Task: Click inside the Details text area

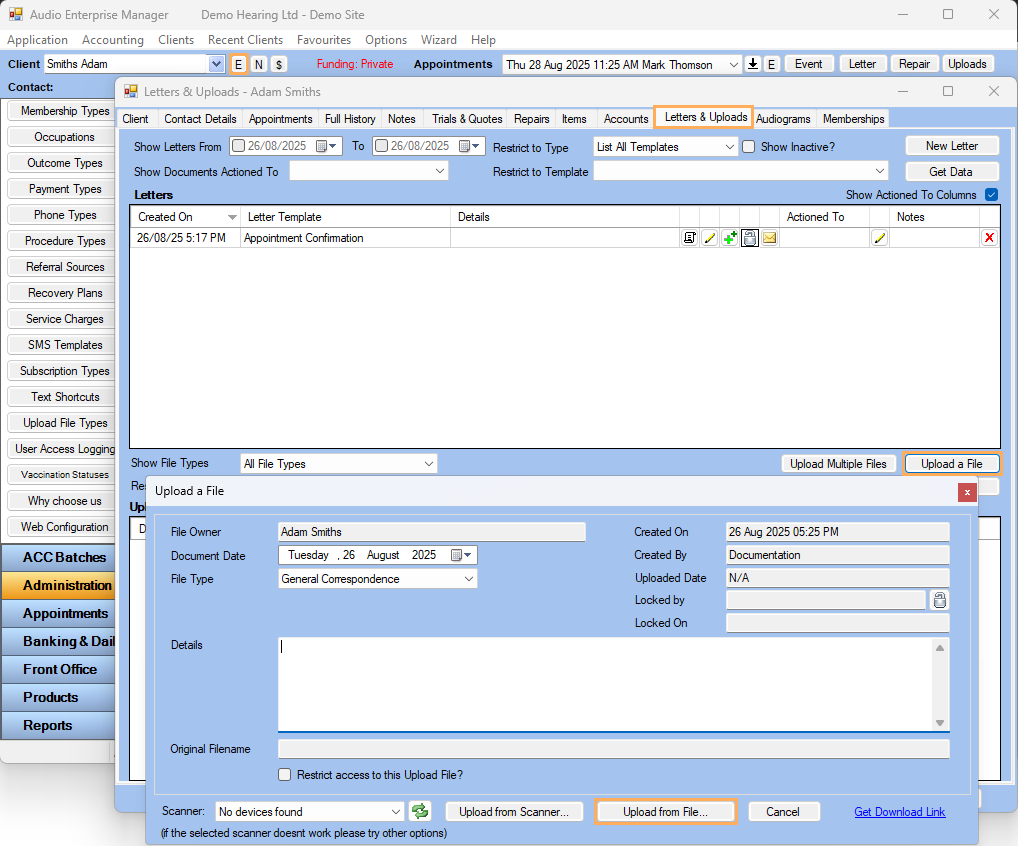Action: coord(605,684)
